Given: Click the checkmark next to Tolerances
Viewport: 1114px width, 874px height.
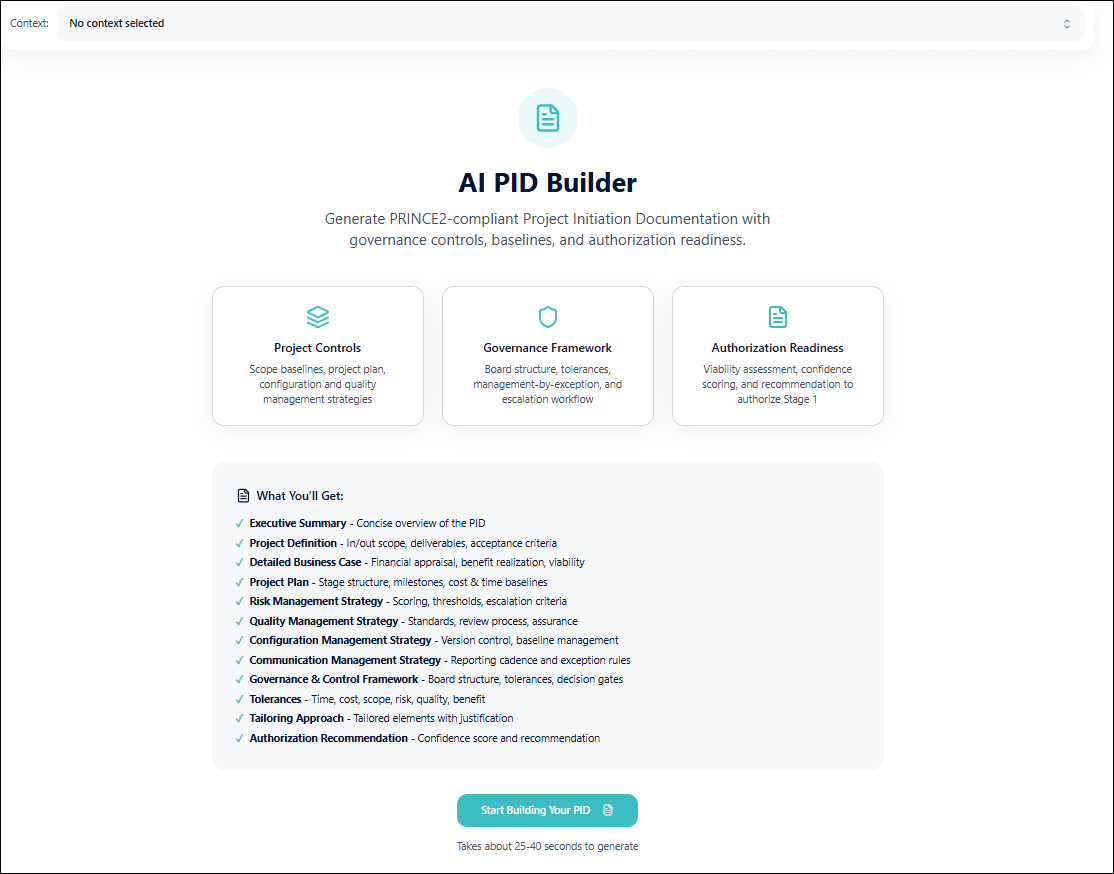Looking at the screenshot, I should point(239,700).
